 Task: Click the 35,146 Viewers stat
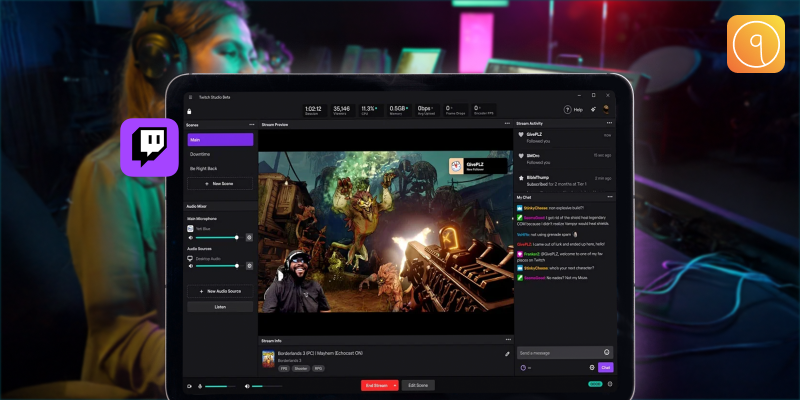click(342, 110)
